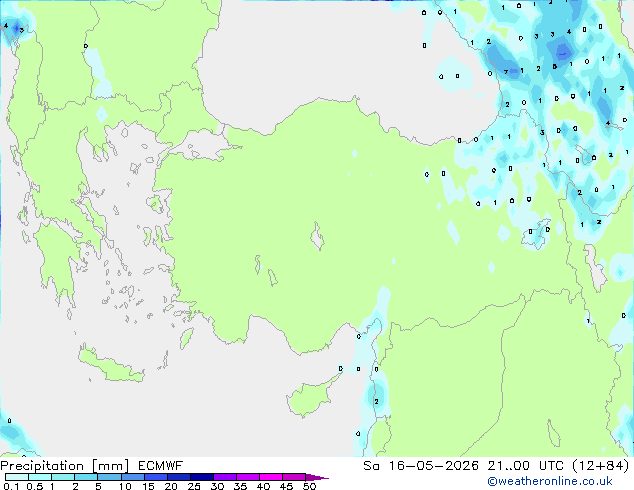Click the legend value '30'

pos(217,486)
